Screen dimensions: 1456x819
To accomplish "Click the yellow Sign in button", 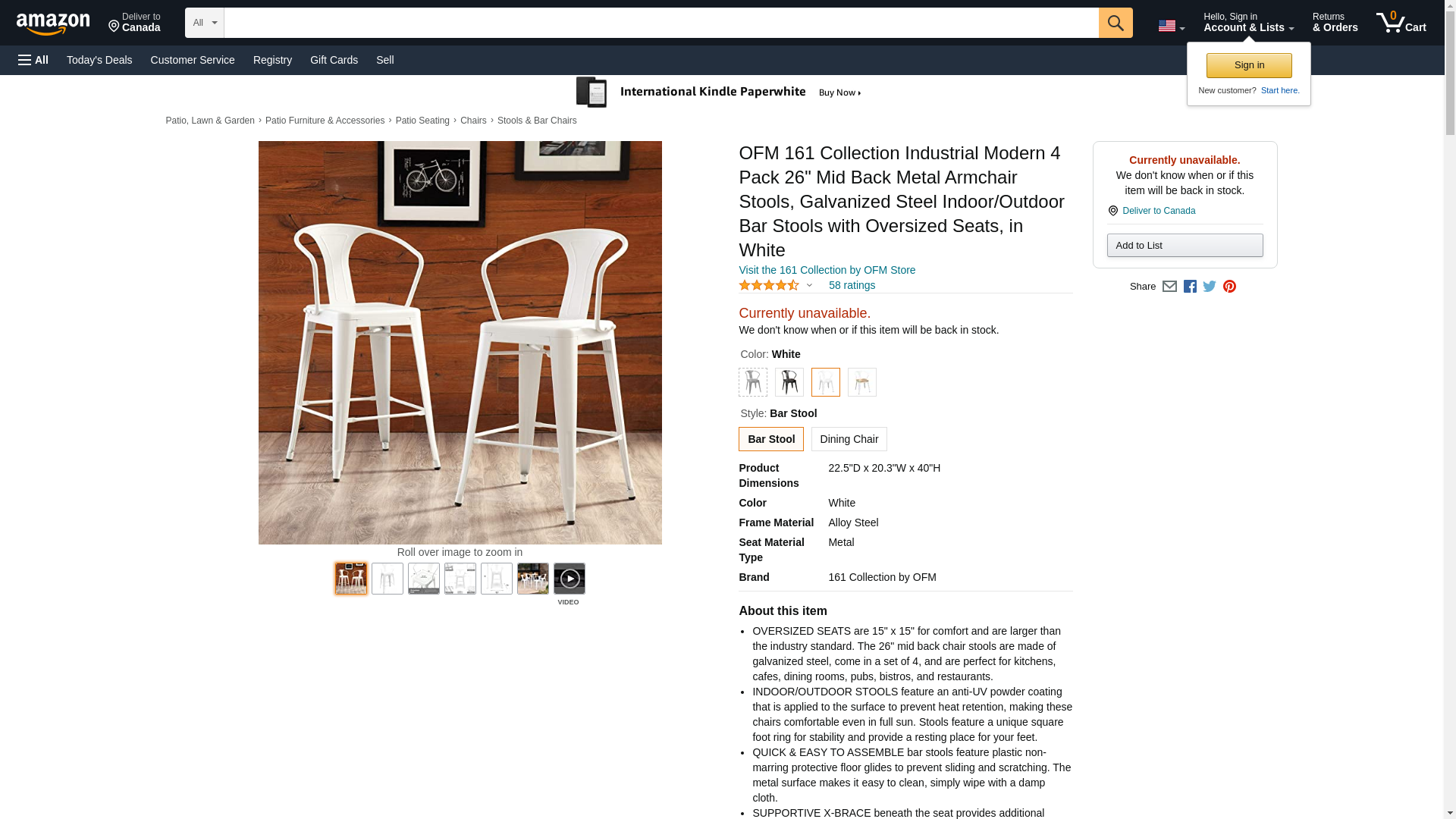I will [1248, 66].
